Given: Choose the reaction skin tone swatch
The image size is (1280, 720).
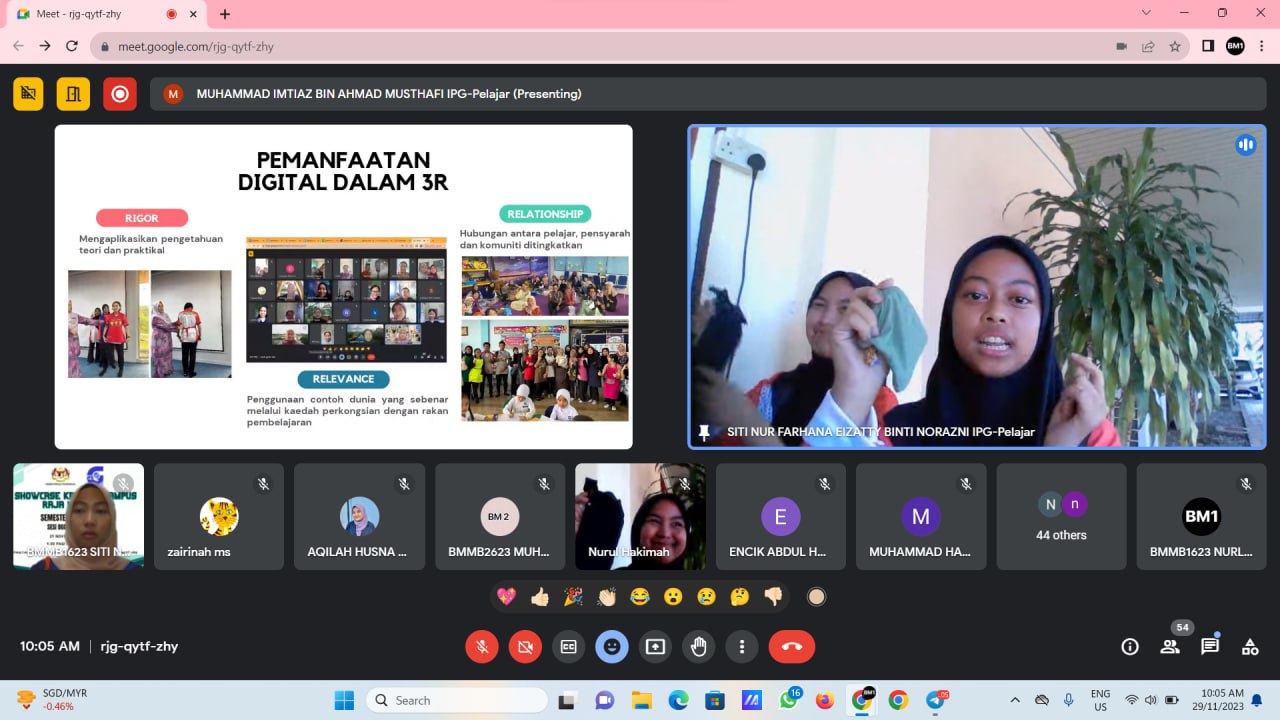Looking at the screenshot, I should click(x=817, y=597).
